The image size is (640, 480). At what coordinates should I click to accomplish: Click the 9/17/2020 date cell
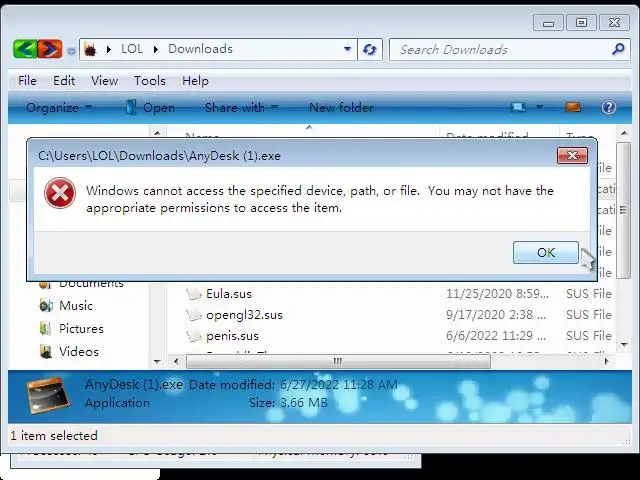pos(496,315)
